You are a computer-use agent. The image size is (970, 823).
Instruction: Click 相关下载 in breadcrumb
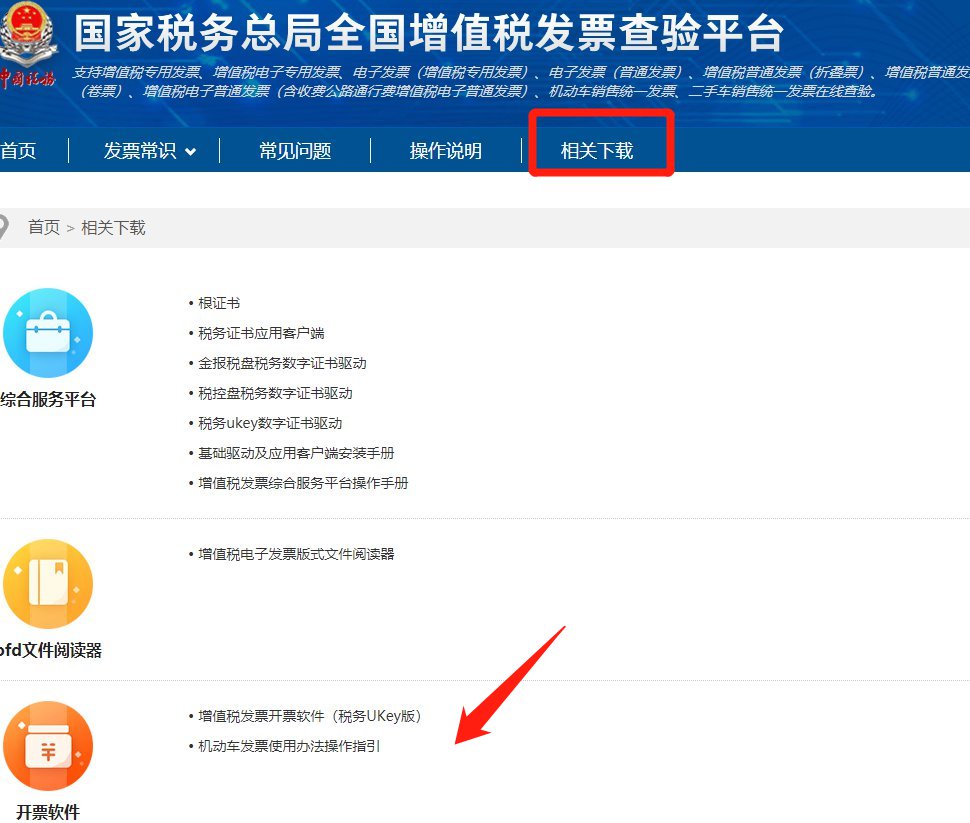[x=113, y=227]
